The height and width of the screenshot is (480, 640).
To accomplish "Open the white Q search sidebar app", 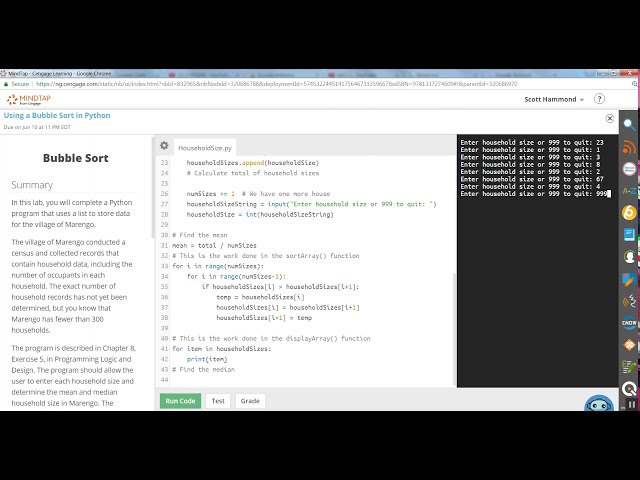I will coord(629,389).
